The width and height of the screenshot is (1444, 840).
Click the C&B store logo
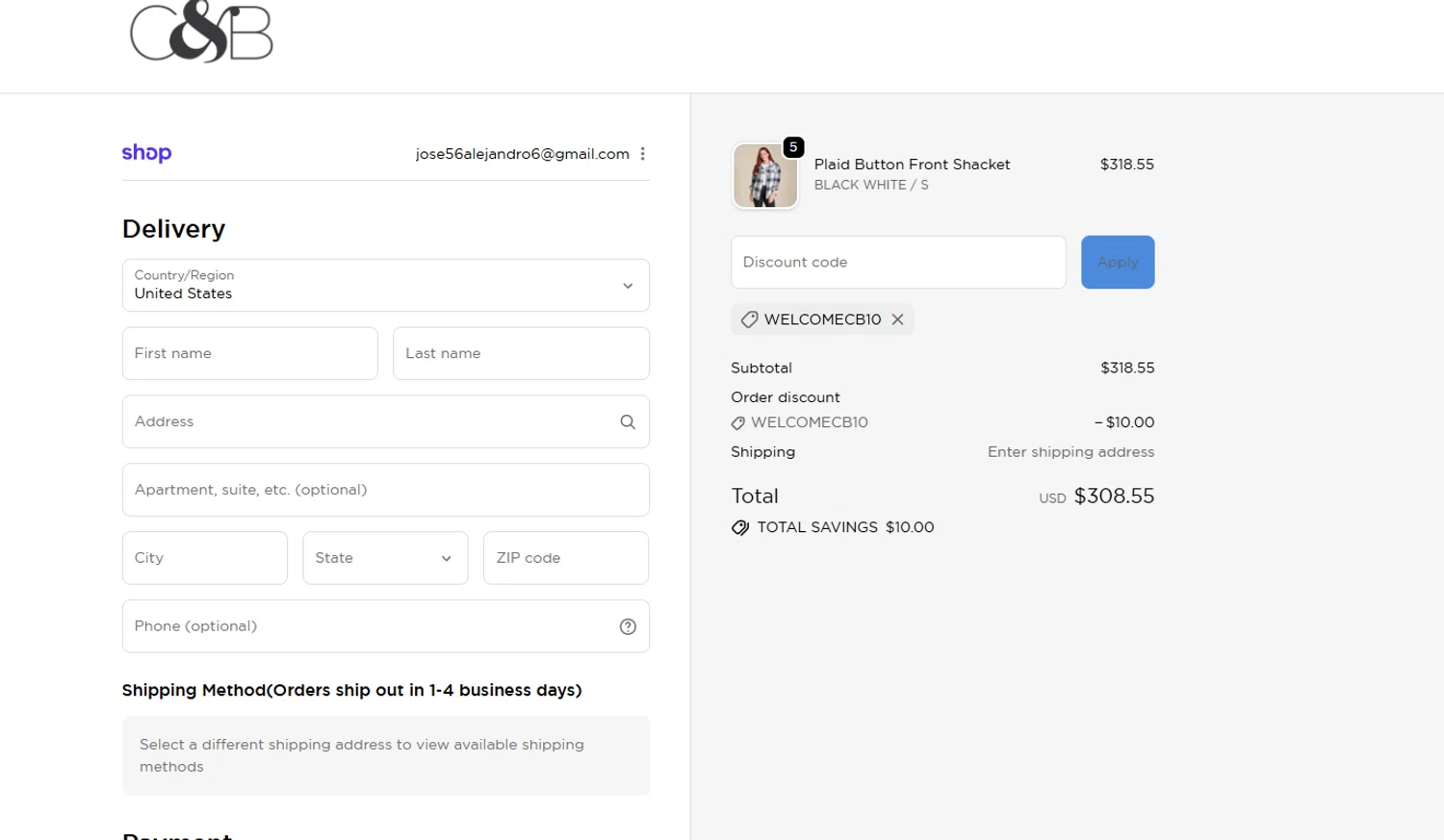(201, 32)
